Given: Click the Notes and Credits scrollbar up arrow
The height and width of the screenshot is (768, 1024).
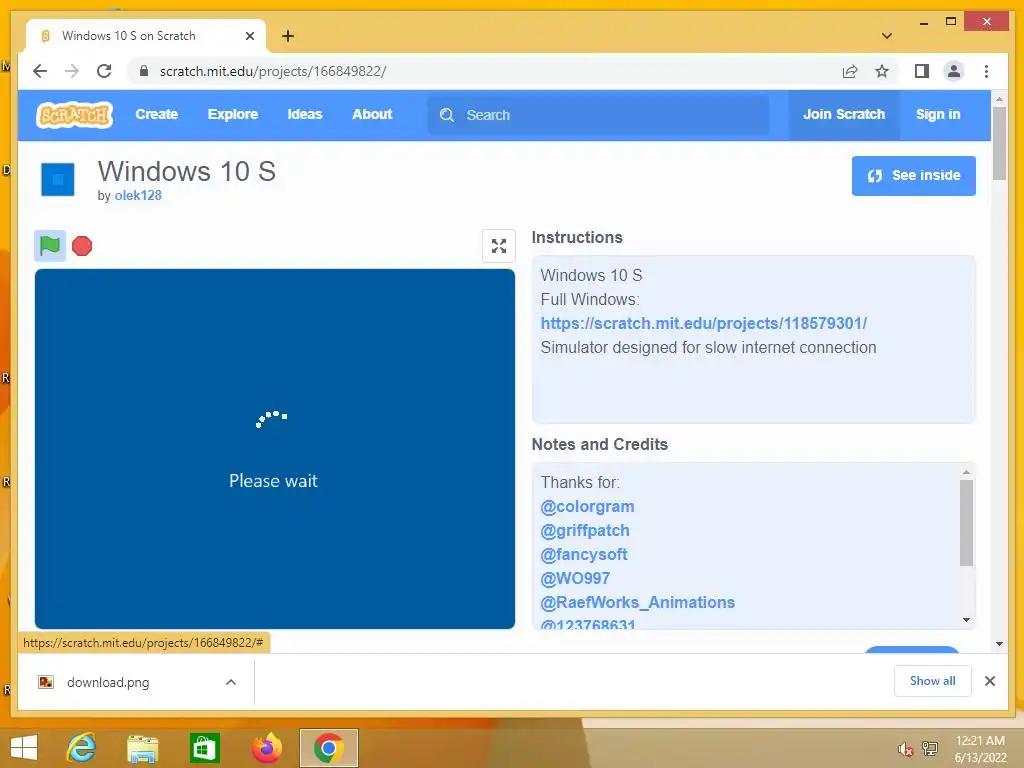Looking at the screenshot, I should pyautogui.click(x=967, y=472).
